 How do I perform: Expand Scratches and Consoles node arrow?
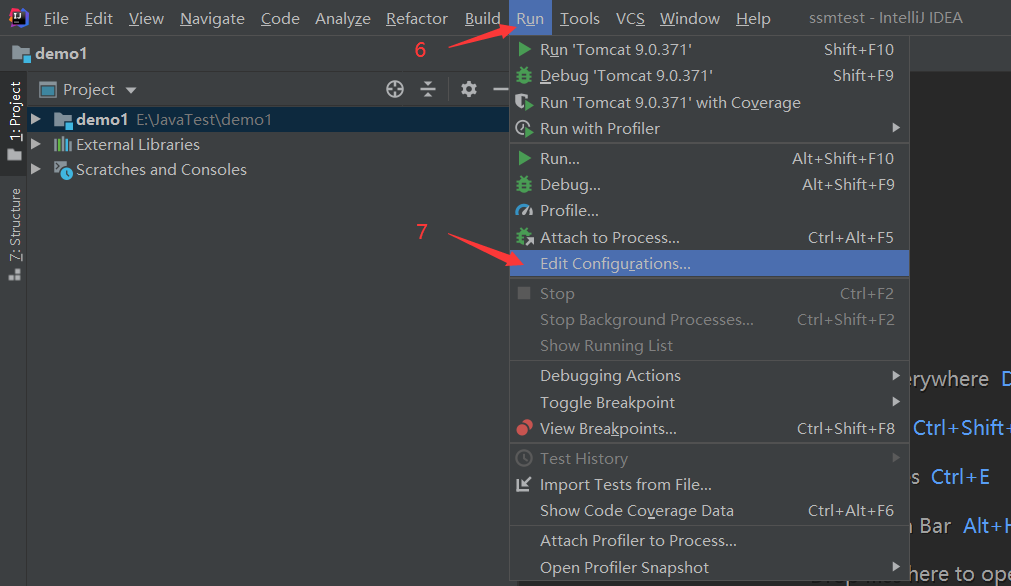point(36,169)
